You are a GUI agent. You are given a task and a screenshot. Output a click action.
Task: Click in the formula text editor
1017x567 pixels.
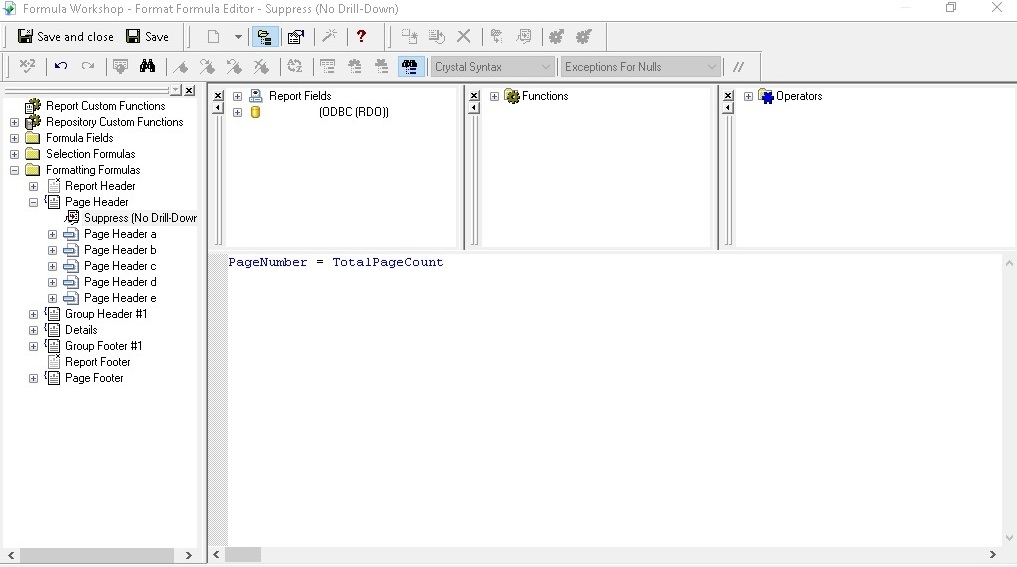coord(614,400)
